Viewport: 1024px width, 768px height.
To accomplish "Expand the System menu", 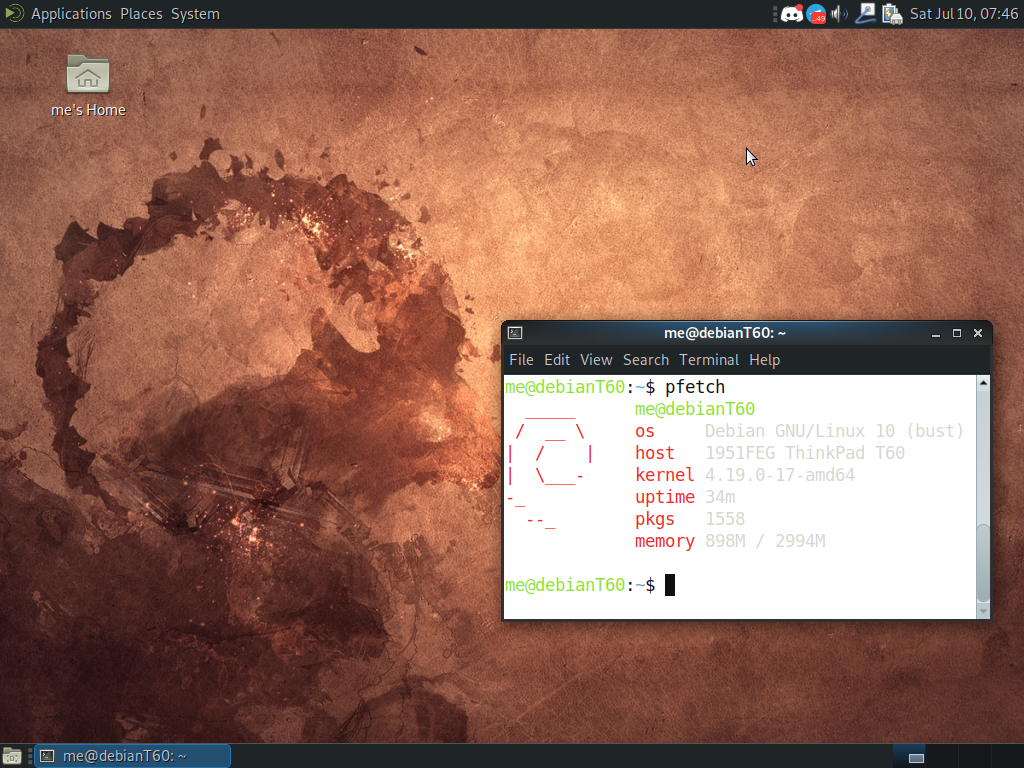I will click(195, 14).
